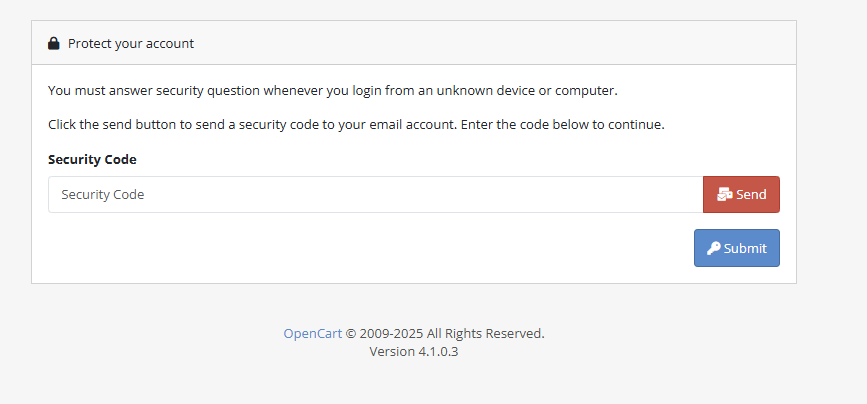Click the 'Protect your account' heading
867x404 pixels.
(x=131, y=43)
